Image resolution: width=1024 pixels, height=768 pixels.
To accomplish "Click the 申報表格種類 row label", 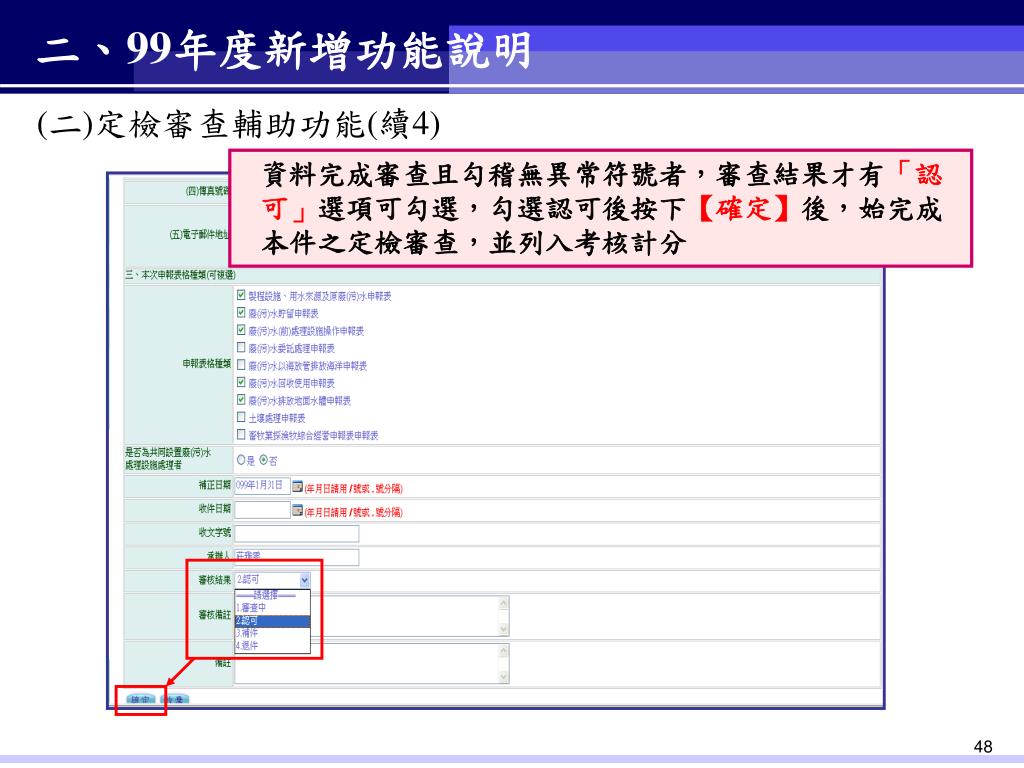I will pos(206,364).
